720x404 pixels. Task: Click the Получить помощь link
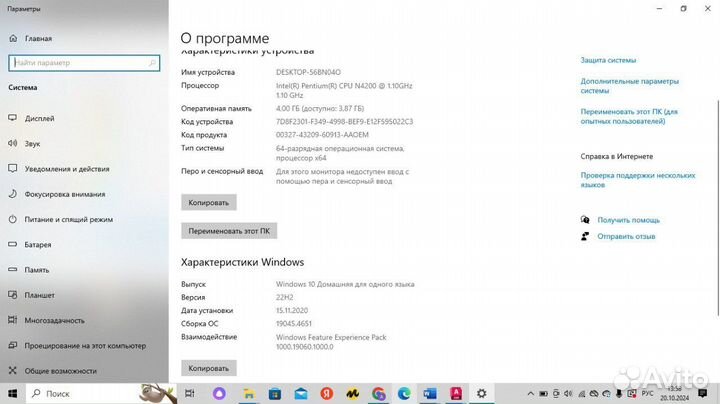628,220
